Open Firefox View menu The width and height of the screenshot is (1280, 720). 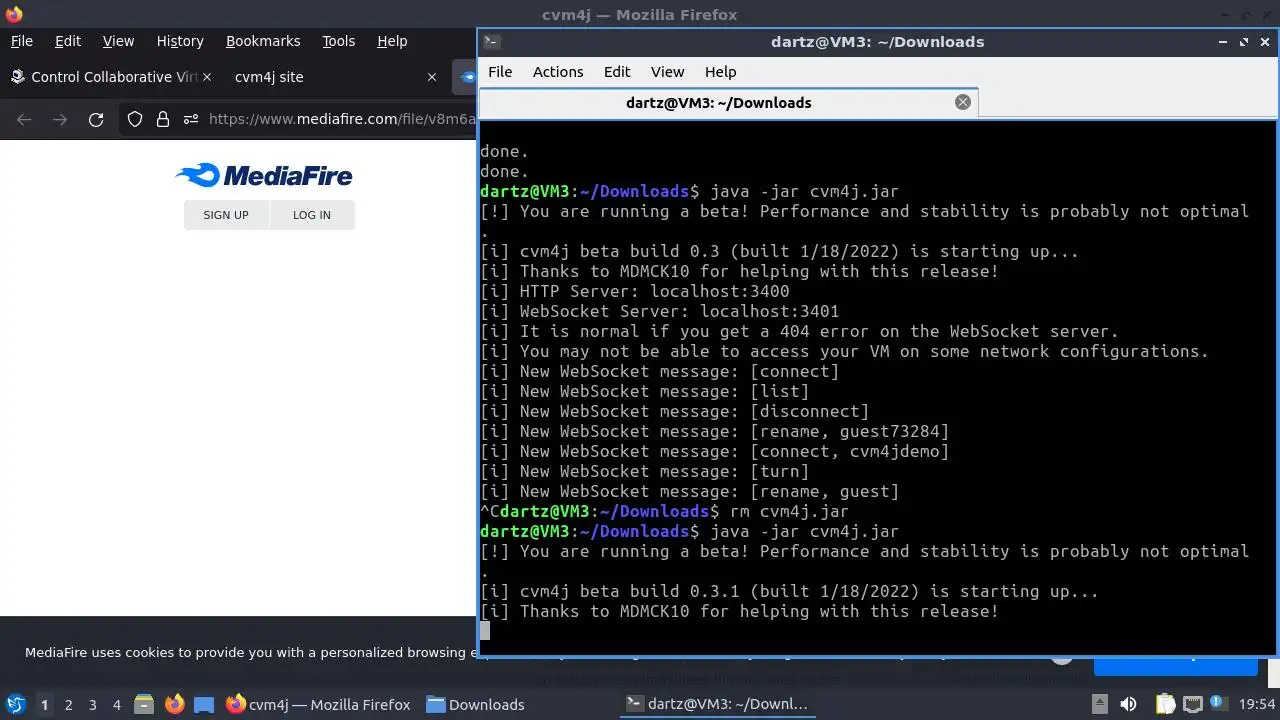(118, 41)
